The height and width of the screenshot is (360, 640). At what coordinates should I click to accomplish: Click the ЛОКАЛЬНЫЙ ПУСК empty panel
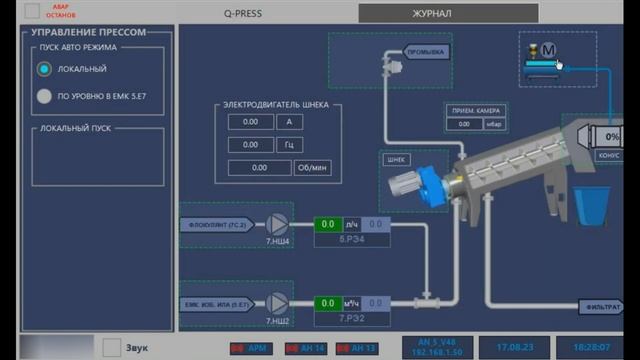point(98,158)
